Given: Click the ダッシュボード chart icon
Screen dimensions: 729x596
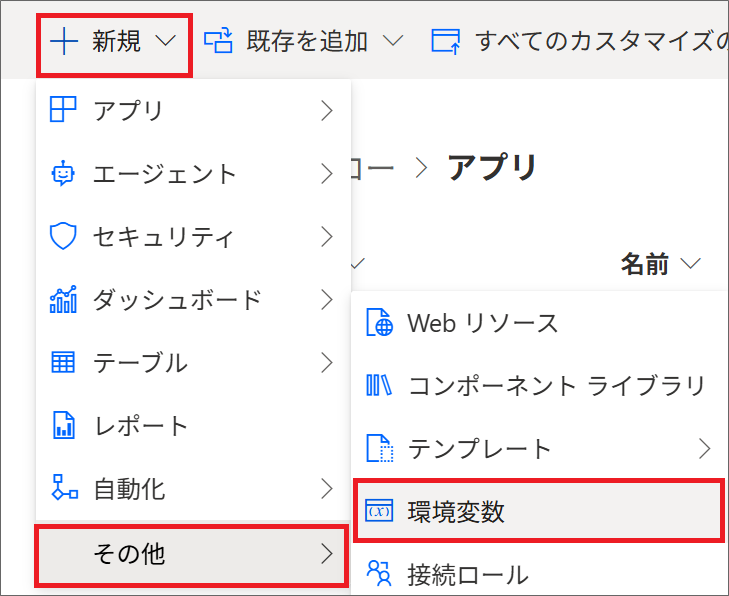Looking at the screenshot, I should click(x=63, y=299).
